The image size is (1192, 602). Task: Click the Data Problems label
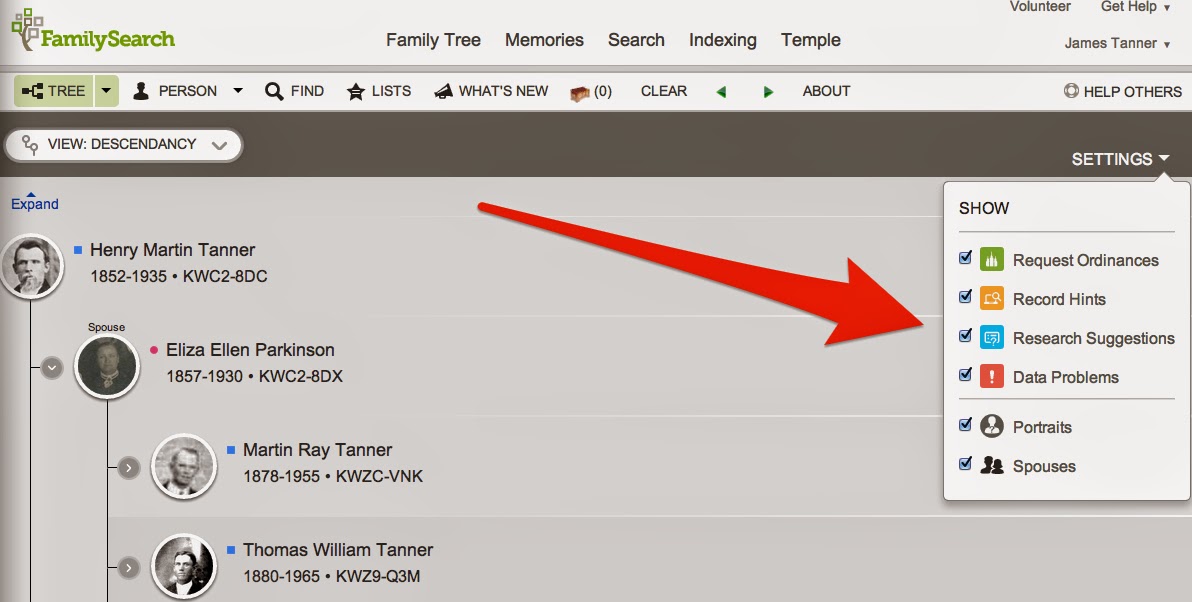pyautogui.click(x=1066, y=378)
